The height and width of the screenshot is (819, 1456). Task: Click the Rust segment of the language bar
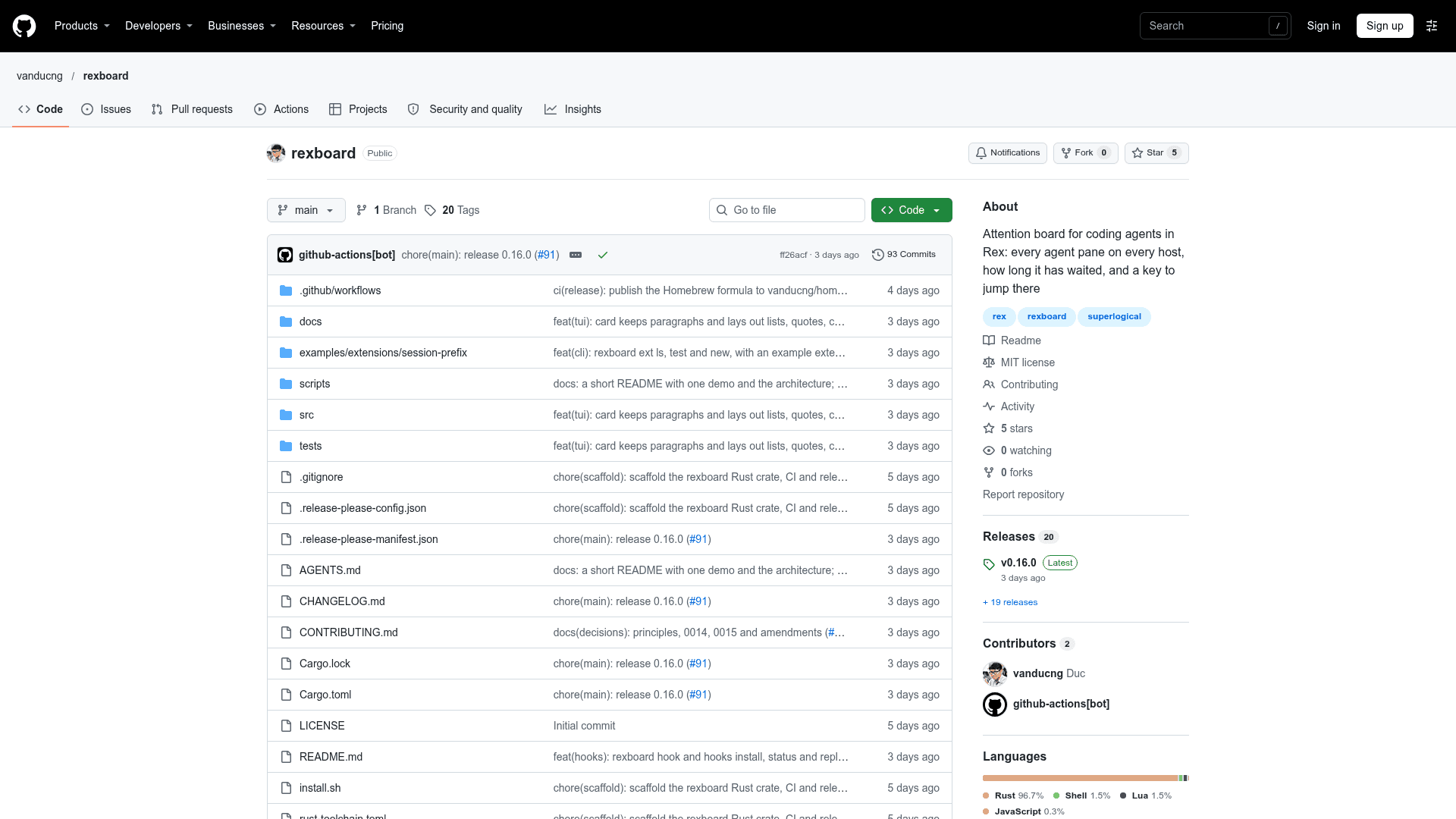click(x=1081, y=778)
